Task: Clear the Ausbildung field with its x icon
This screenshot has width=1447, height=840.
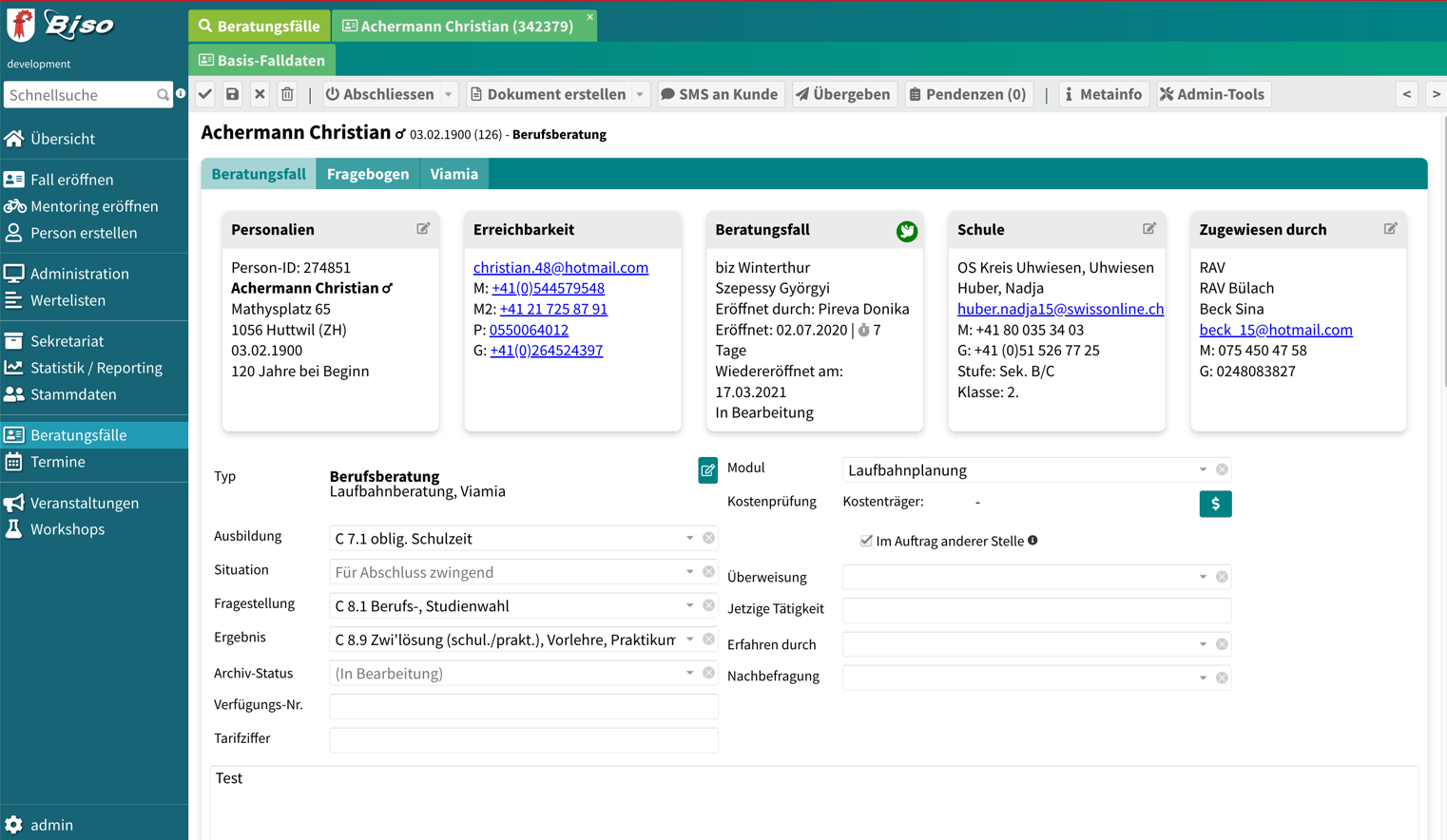Action: [708, 538]
